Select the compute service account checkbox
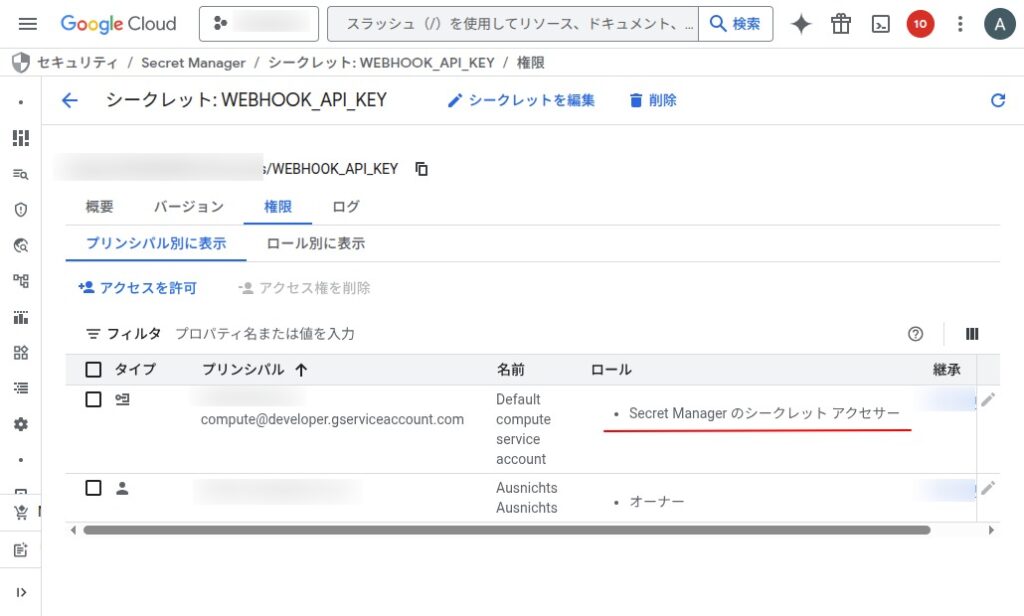This screenshot has width=1024, height=616. point(94,400)
